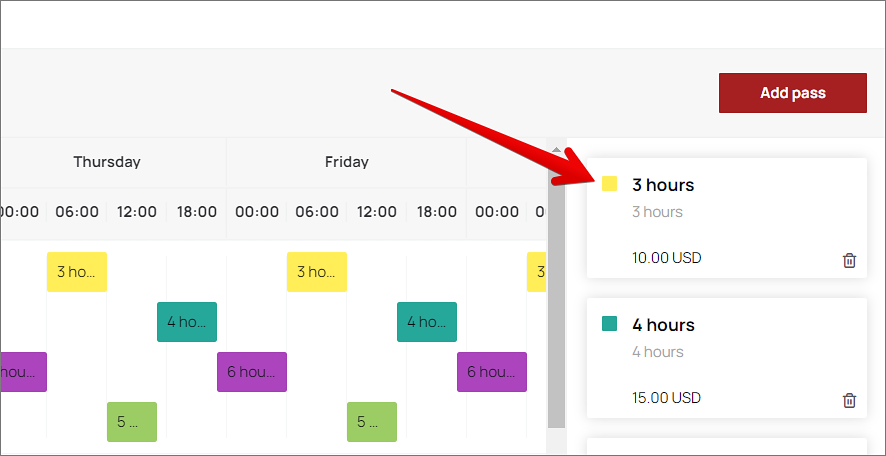Viewport: 886px width, 456px height.
Task: Open the 4 hours pass title
Action: pos(663,325)
